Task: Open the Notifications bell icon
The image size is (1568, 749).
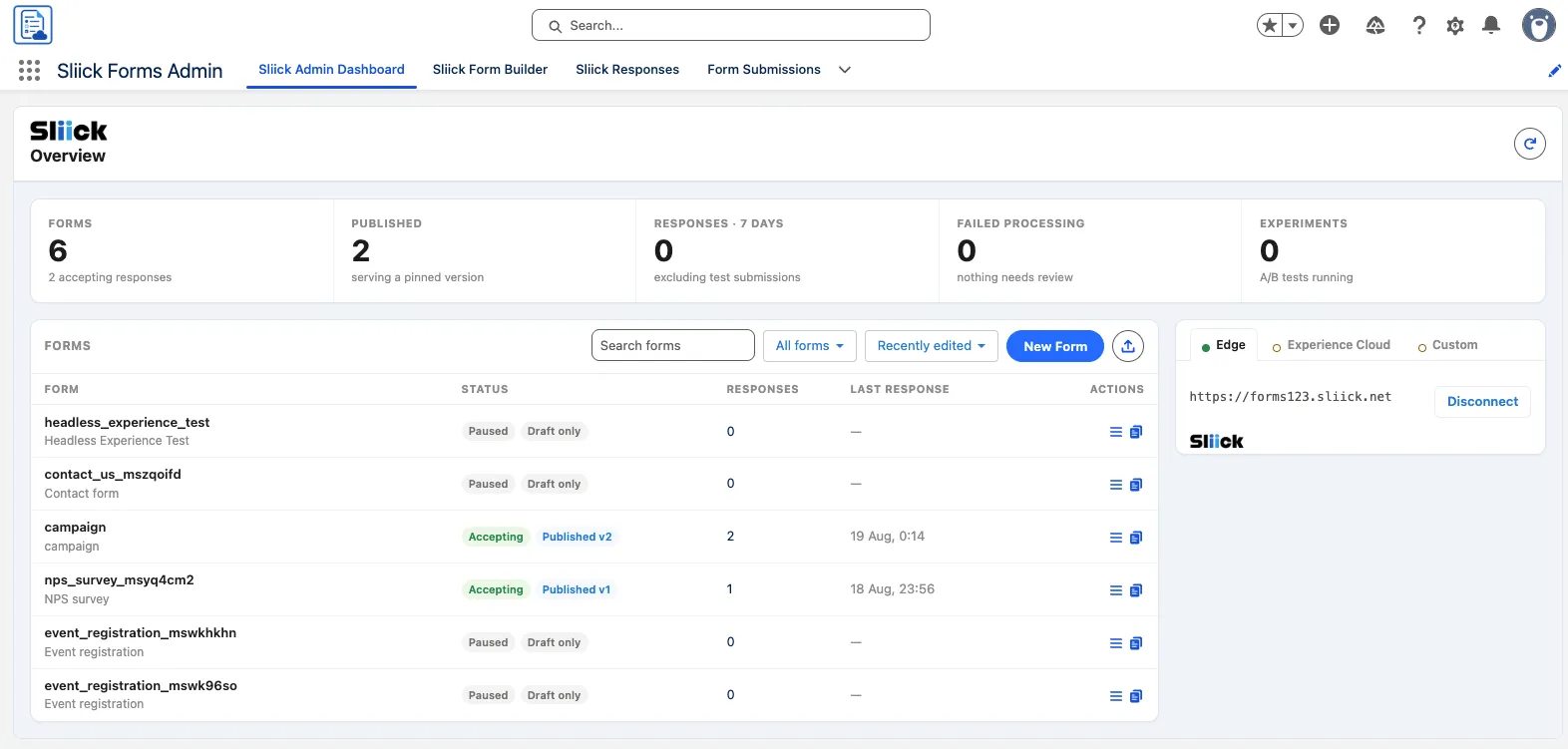Action: point(1491,25)
